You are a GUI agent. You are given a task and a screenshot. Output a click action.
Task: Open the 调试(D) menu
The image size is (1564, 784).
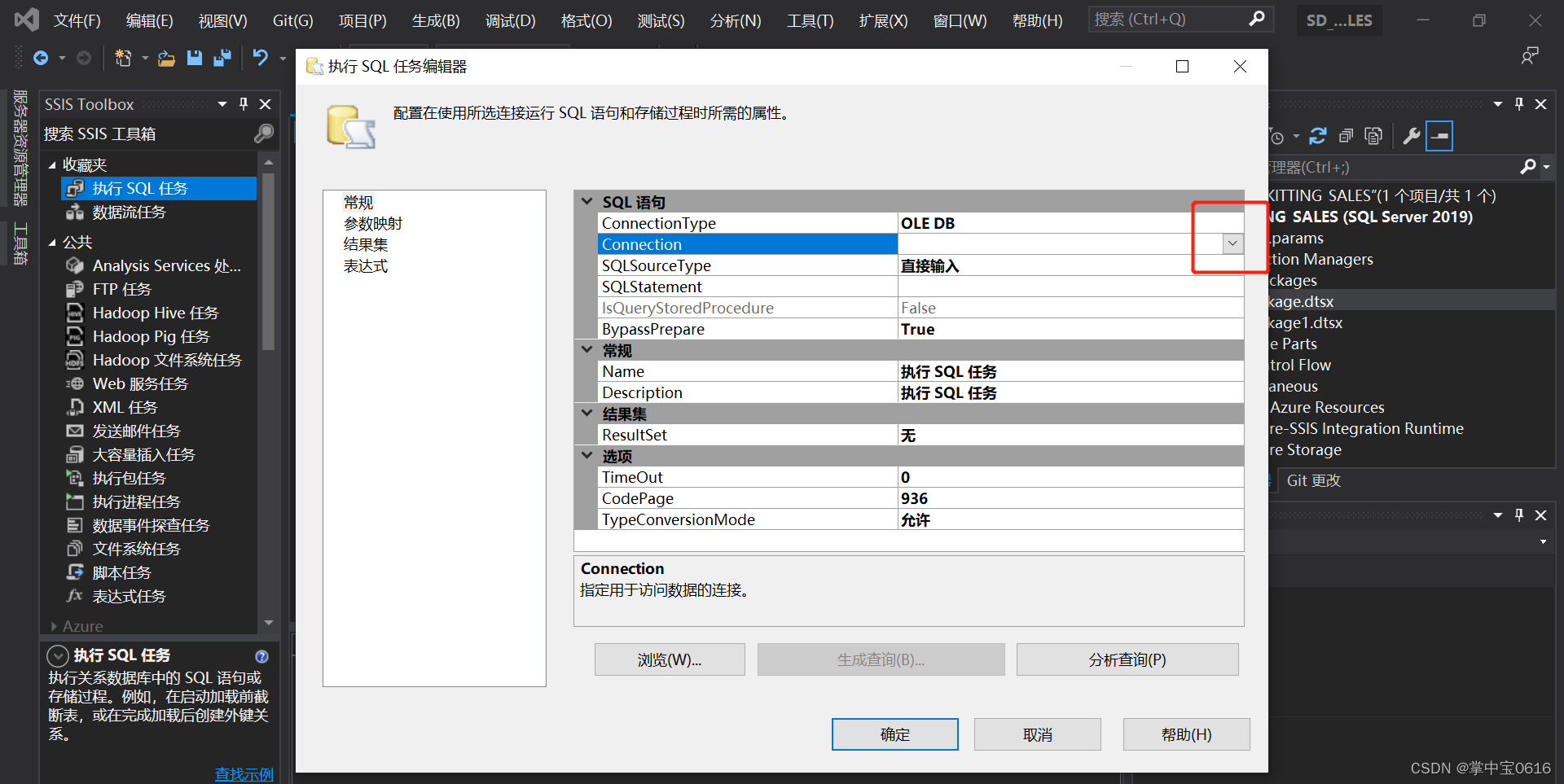tap(510, 20)
